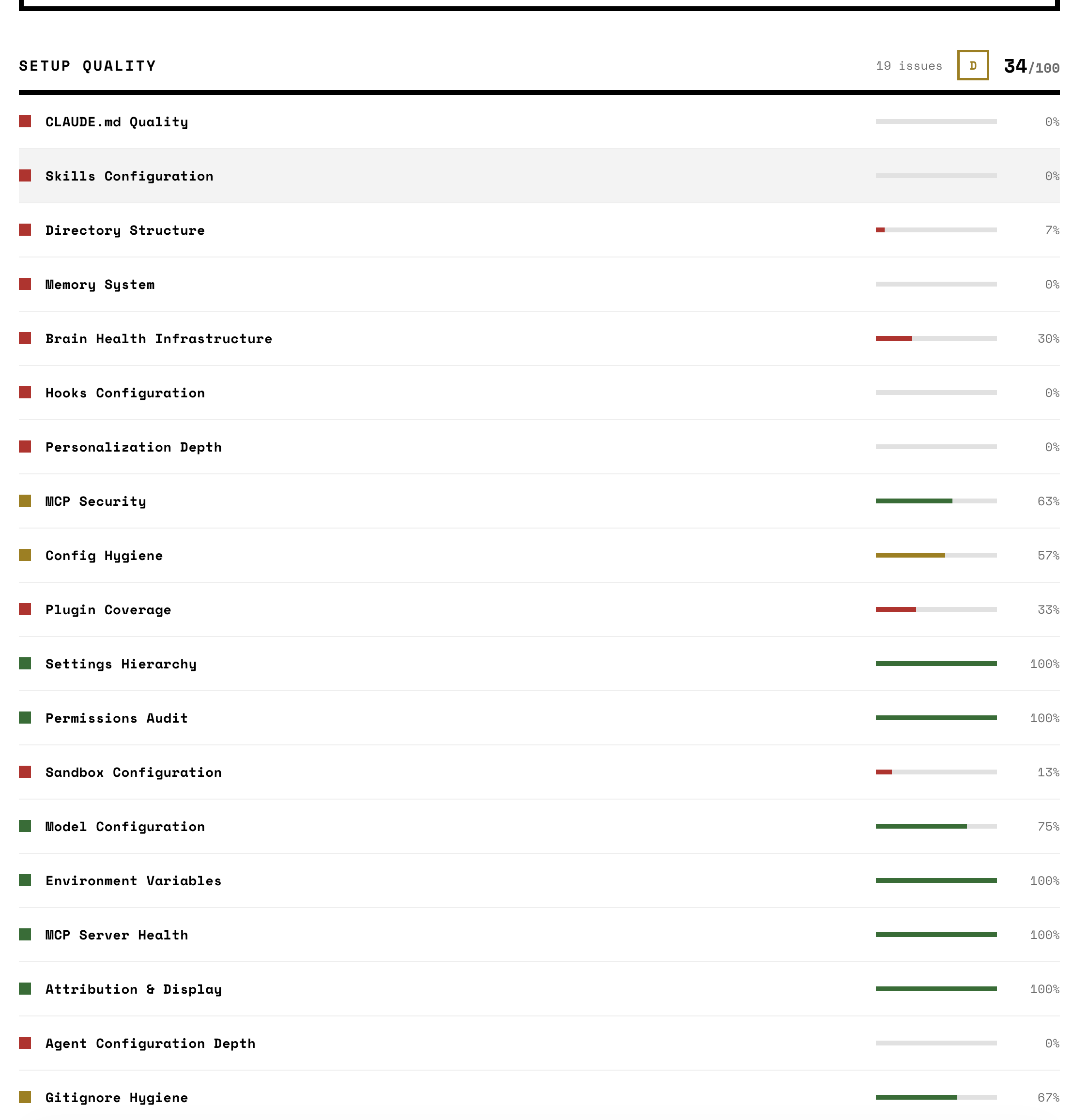1073x1120 pixels.
Task: Click the yellow status icon for MCP Security
Action: [x=26, y=500]
